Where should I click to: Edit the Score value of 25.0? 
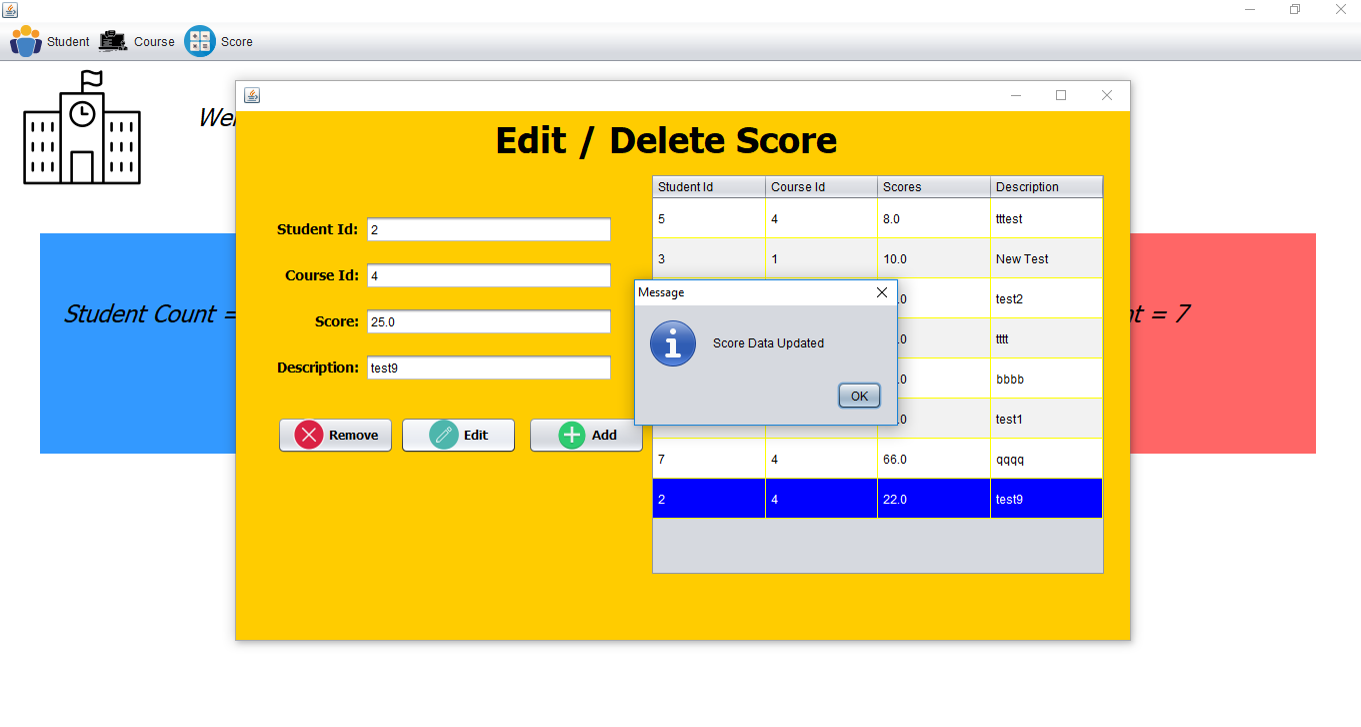(x=488, y=321)
